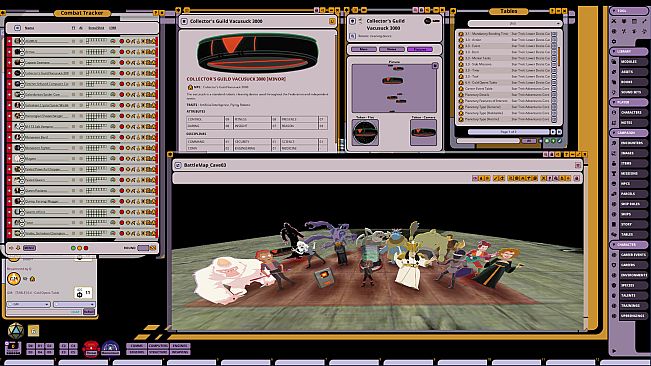Click the red icon in the bottom bar

pyautogui.click(x=91, y=349)
